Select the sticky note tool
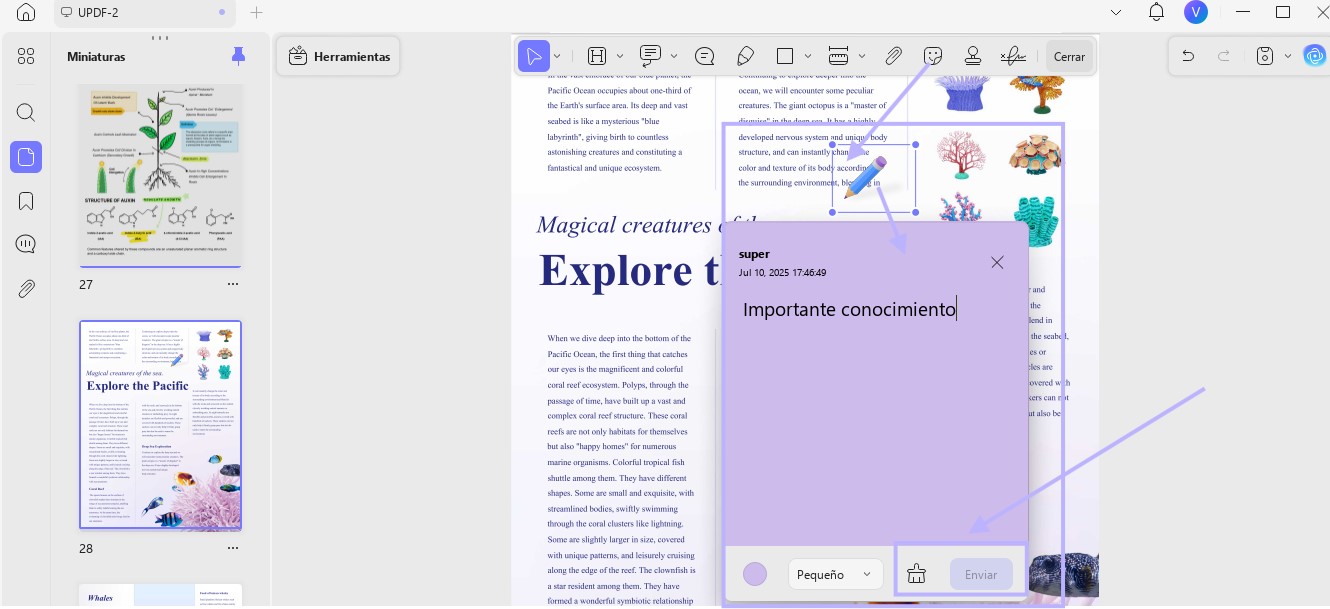Viewport: 1330px width, 609px height. (704, 56)
